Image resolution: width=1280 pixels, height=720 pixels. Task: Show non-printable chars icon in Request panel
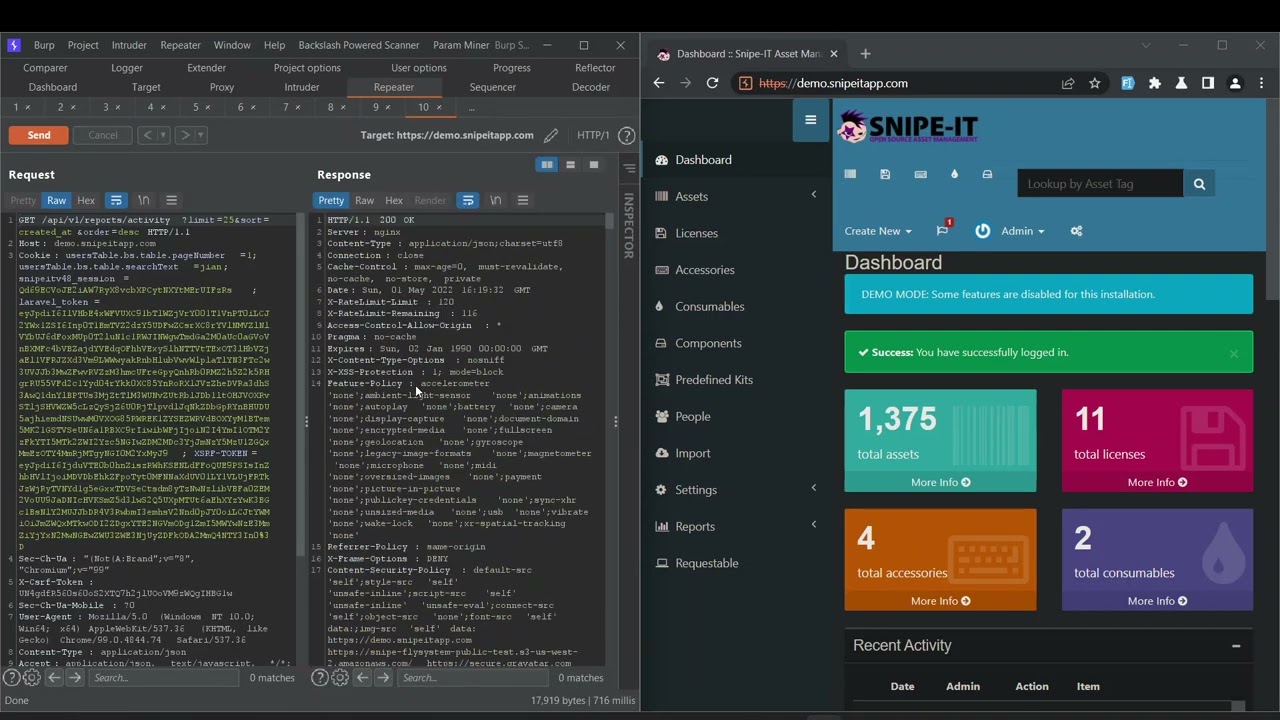click(x=143, y=200)
